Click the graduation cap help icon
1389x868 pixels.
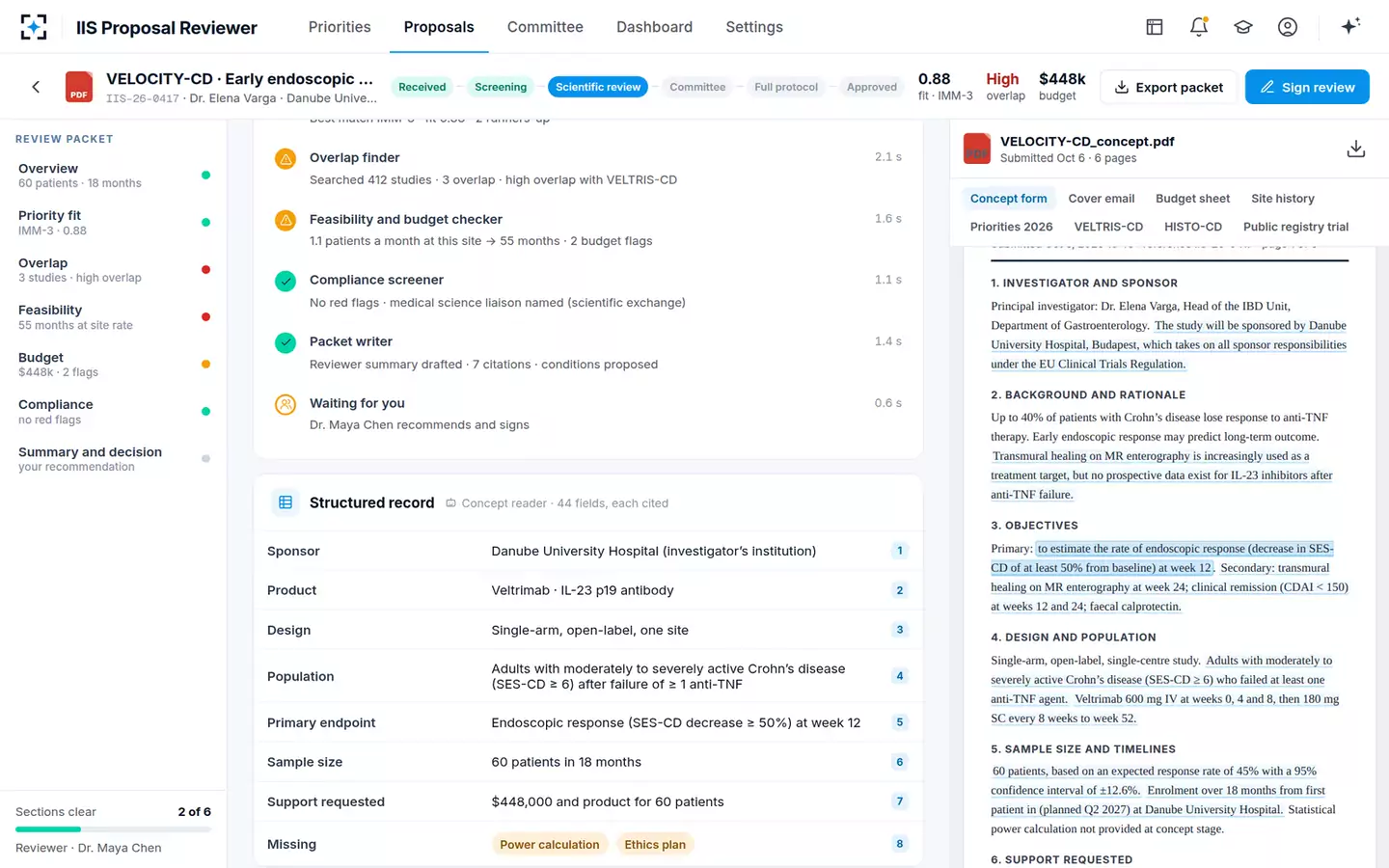pyautogui.click(x=1243, y=27)
